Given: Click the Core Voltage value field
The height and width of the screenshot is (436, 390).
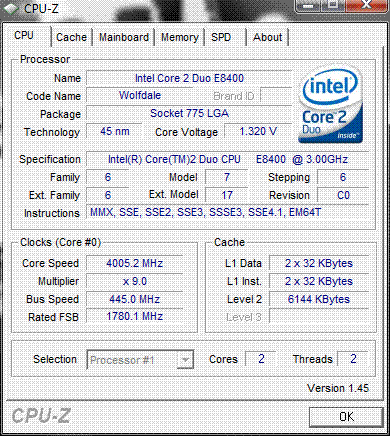Looking at the screenshot, I should 258,131.
